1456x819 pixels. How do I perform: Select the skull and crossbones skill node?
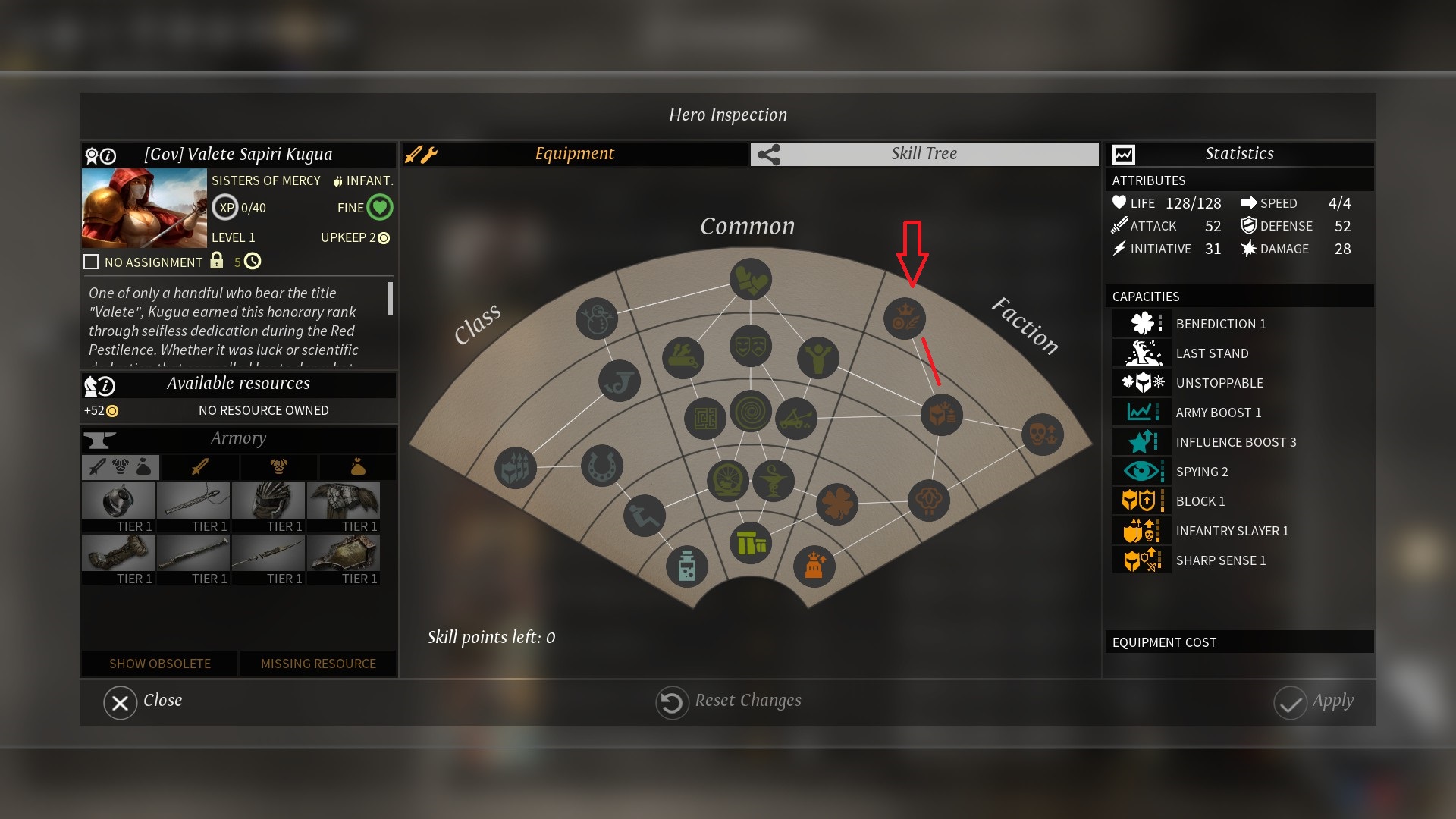click(1043, 435)
